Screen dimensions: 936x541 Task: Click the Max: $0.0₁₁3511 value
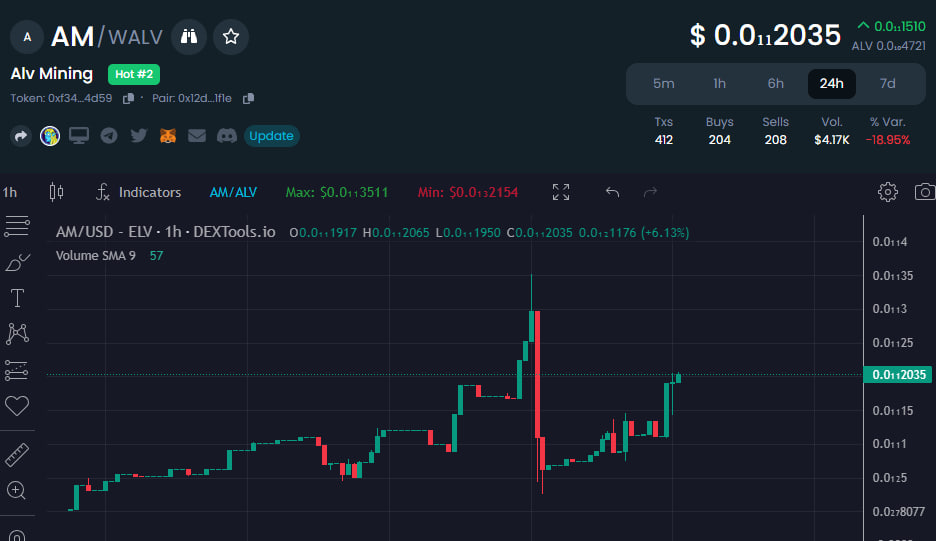coord(337,192)
